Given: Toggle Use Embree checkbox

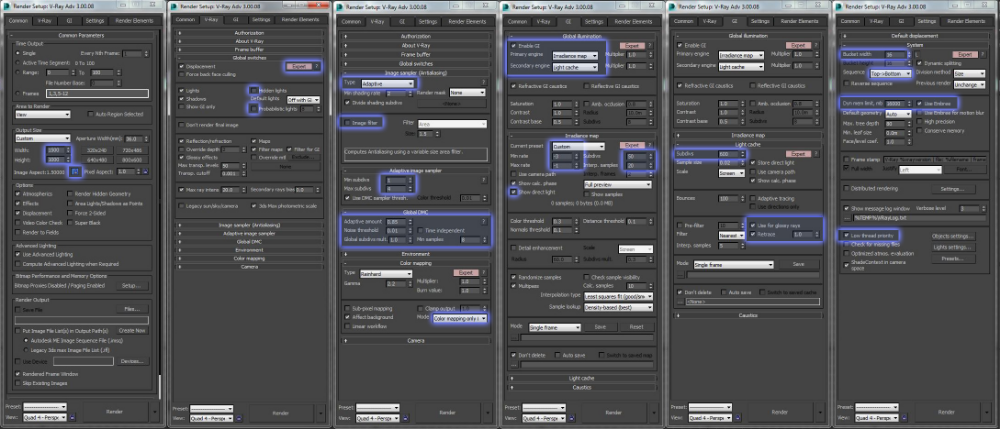Looking at the screenshot, I should tap(919, 103).
